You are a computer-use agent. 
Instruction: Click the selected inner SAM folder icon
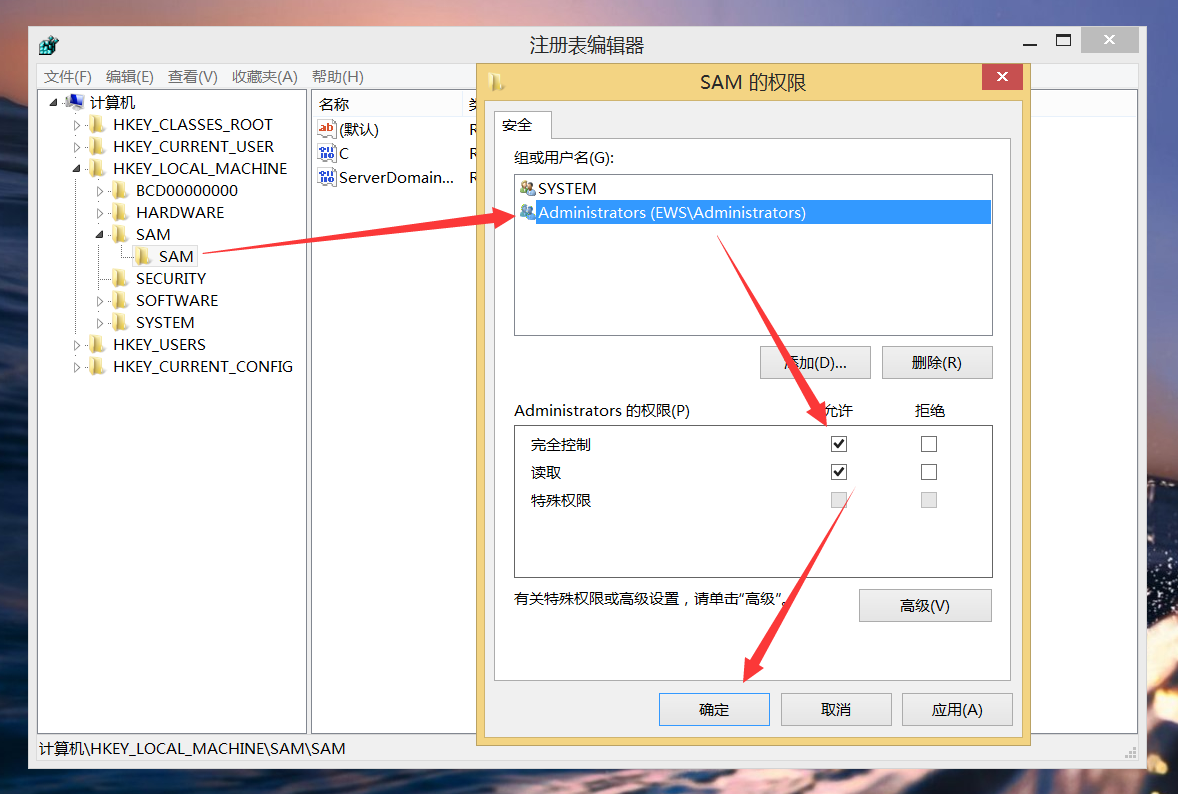[143, 257]
